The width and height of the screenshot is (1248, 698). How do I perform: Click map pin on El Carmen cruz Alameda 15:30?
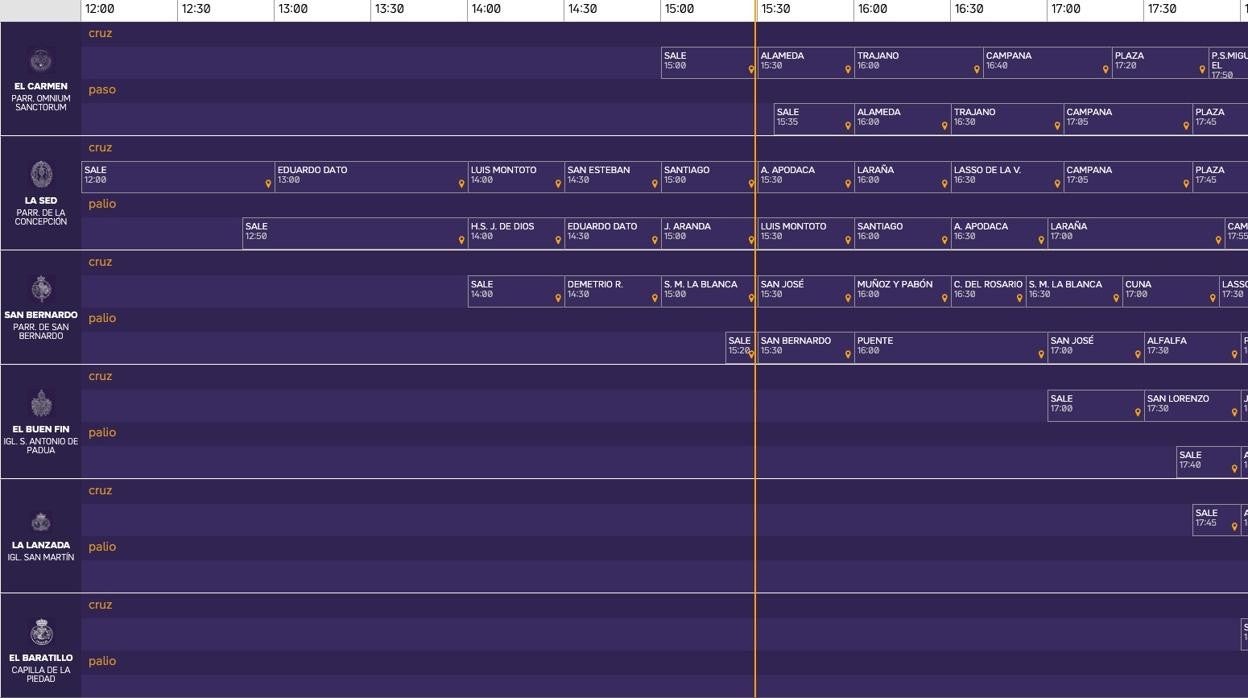pyautogui.click(x=848, y=70)
